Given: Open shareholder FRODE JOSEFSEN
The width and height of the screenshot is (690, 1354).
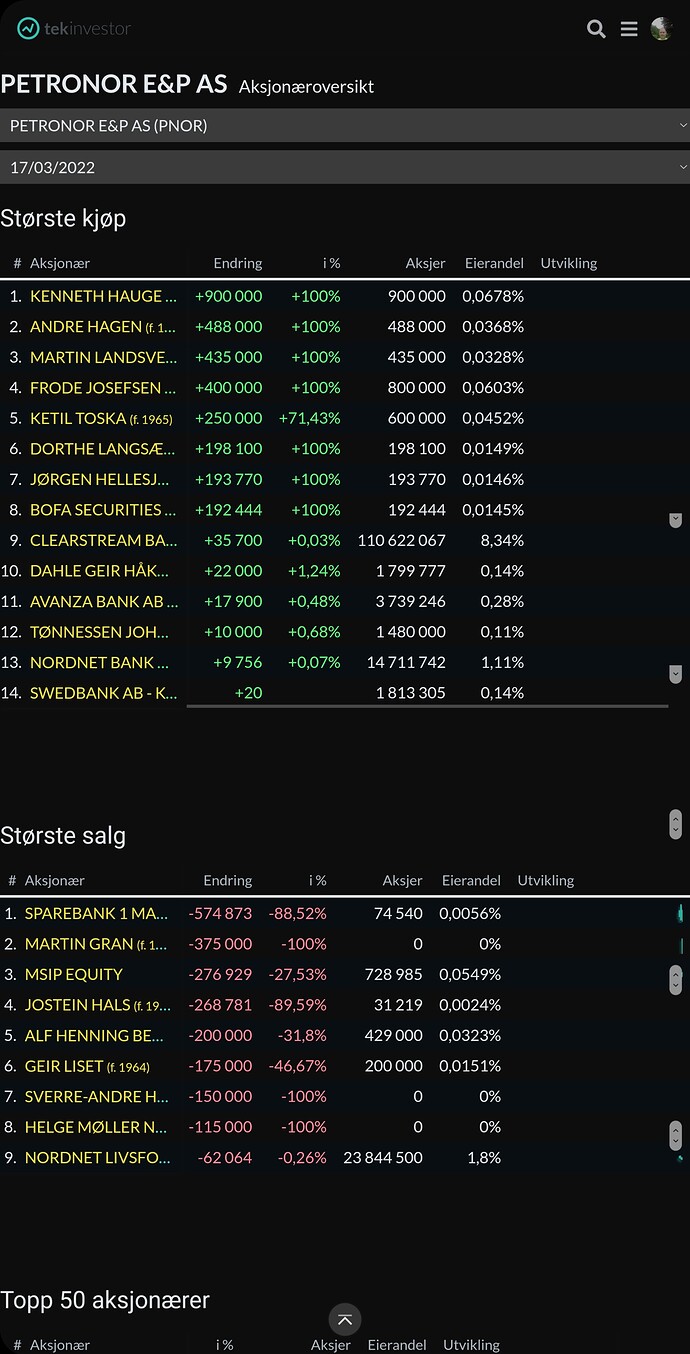Looking at the screenshot, I should [103, 388].
